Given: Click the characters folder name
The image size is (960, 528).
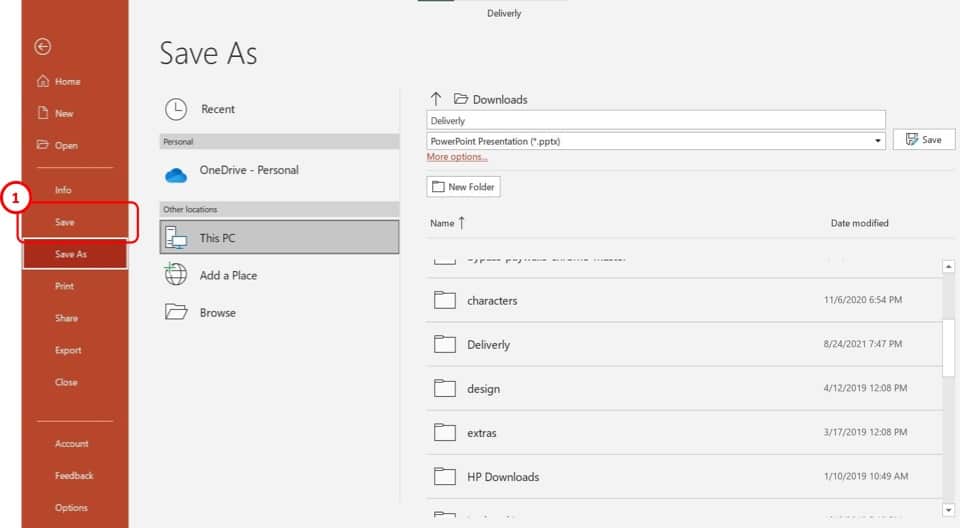Looking at the screenshot, I should click(x=492, y=301).
